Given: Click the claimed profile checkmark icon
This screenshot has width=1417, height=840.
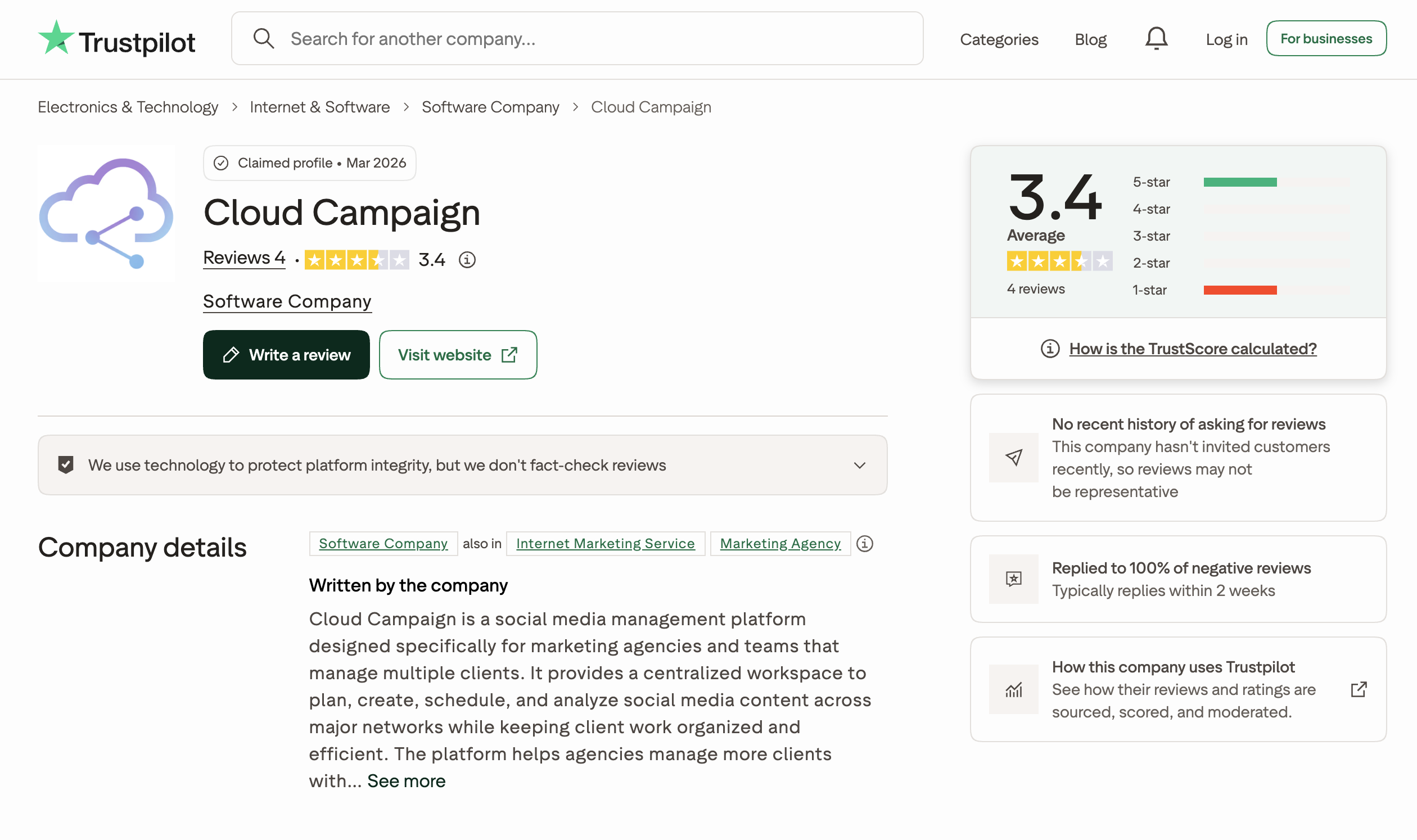Looking at the screenshot, I should pyautogui.click(x=221, y=163).
